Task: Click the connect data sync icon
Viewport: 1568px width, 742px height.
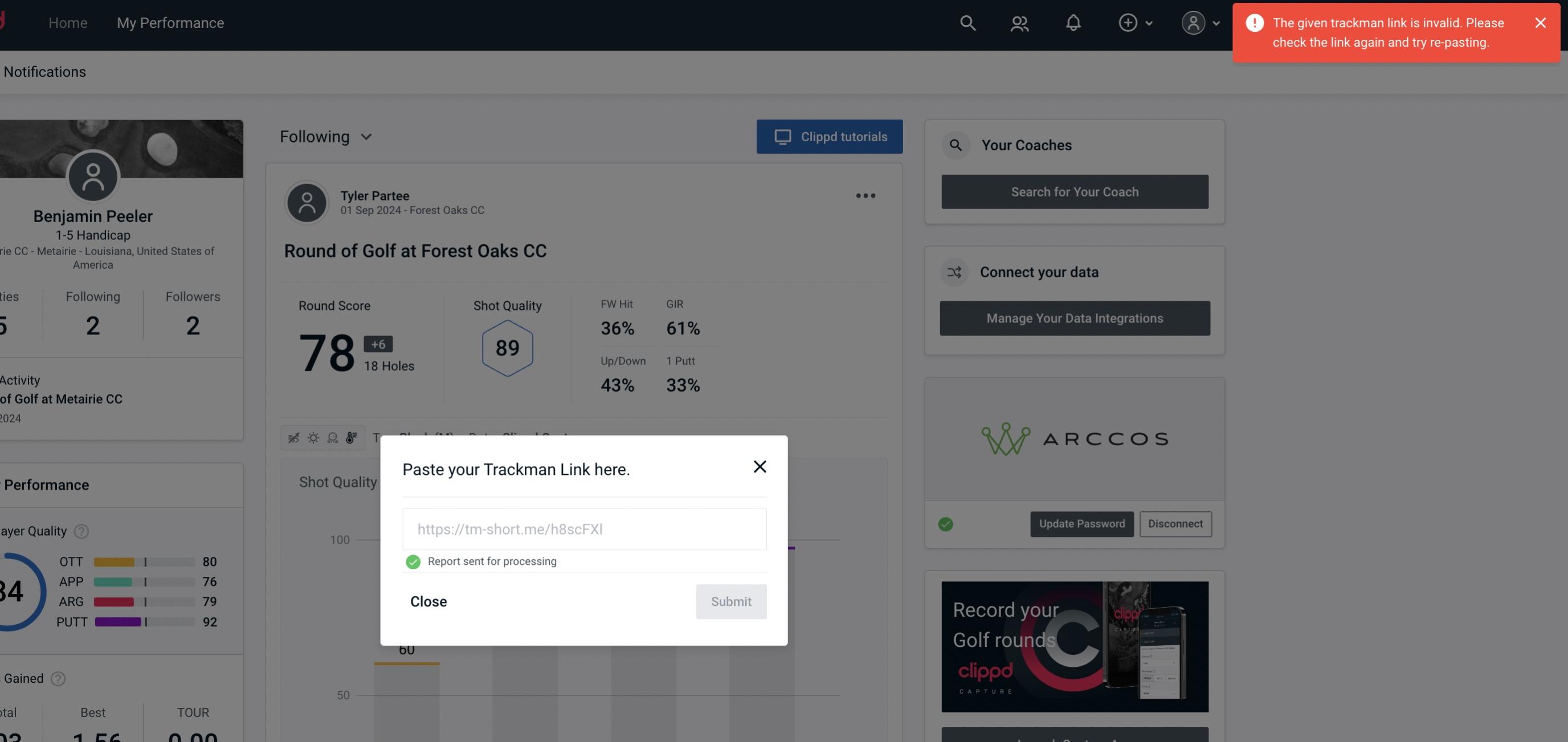Action: [955, 272]
